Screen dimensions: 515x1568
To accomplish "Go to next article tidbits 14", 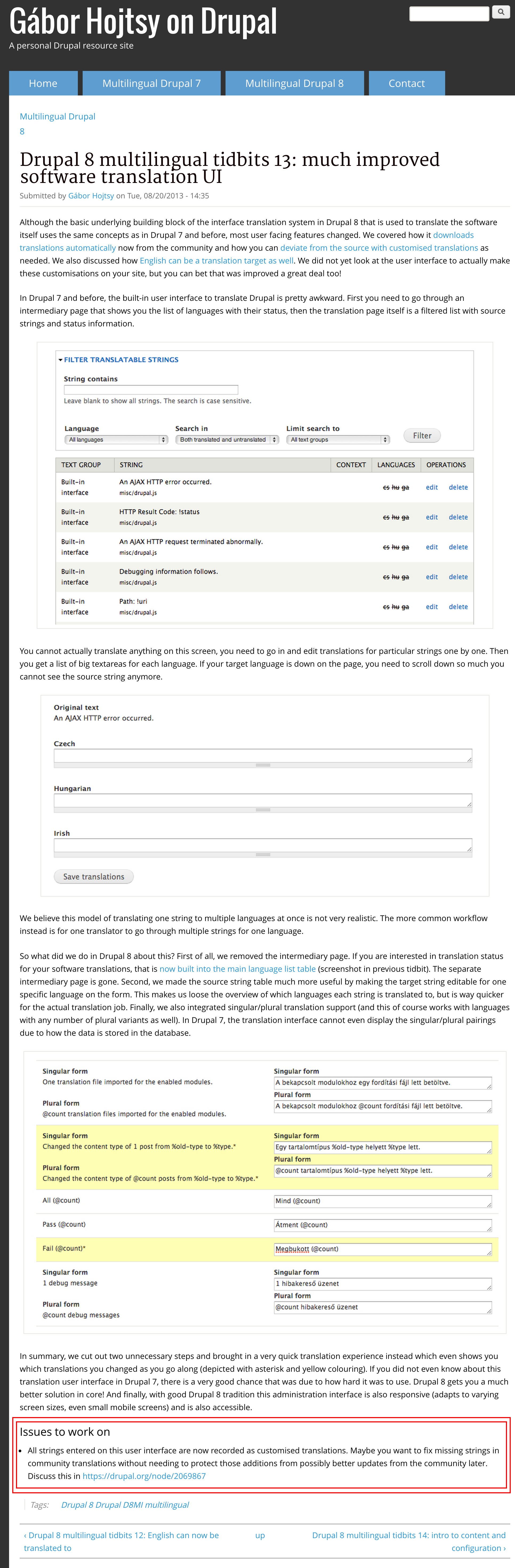I will pyautogui.click(x=408, y=1535).
